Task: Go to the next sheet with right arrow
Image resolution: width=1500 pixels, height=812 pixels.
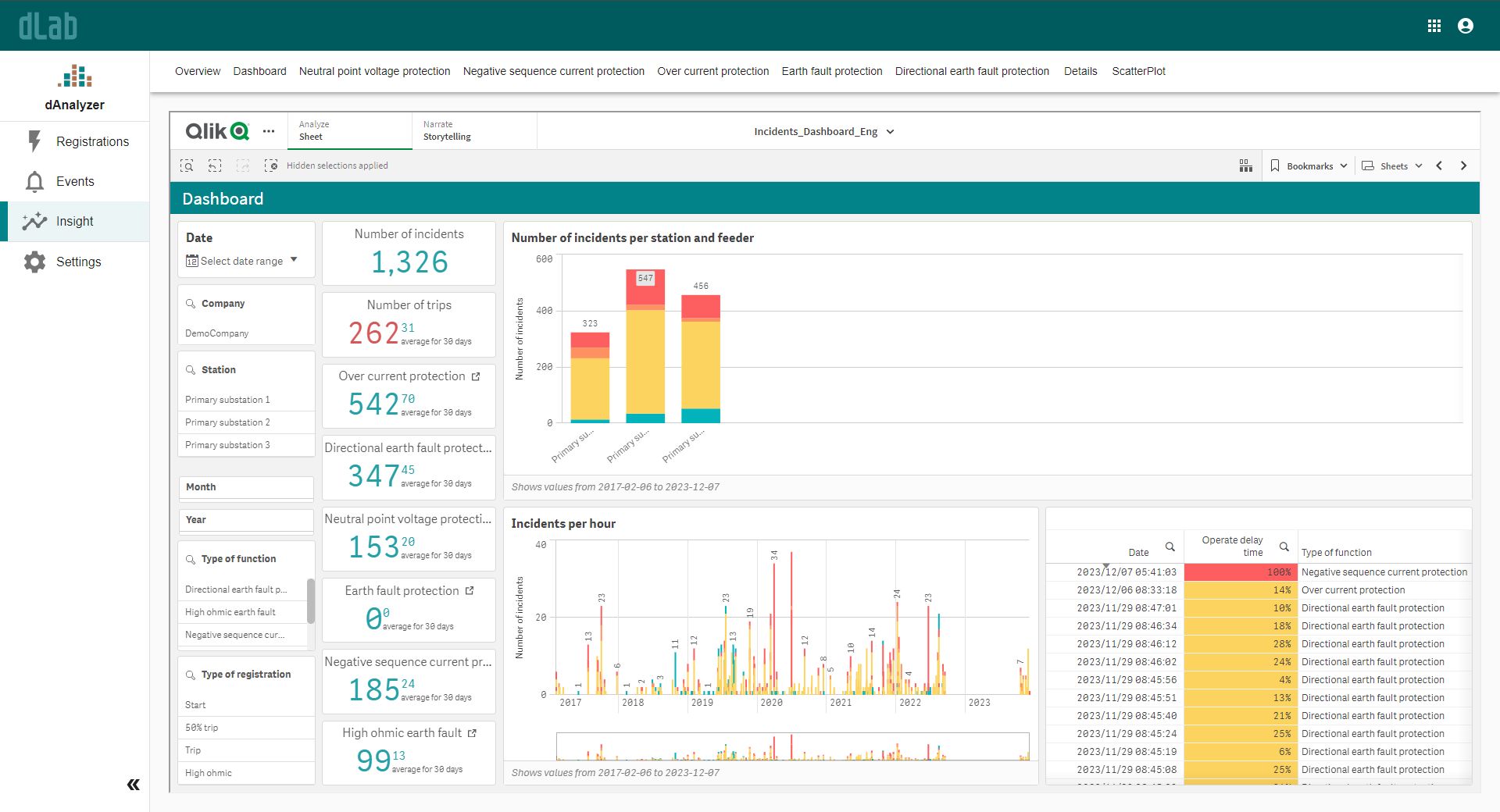Action: pos(1464,166)
